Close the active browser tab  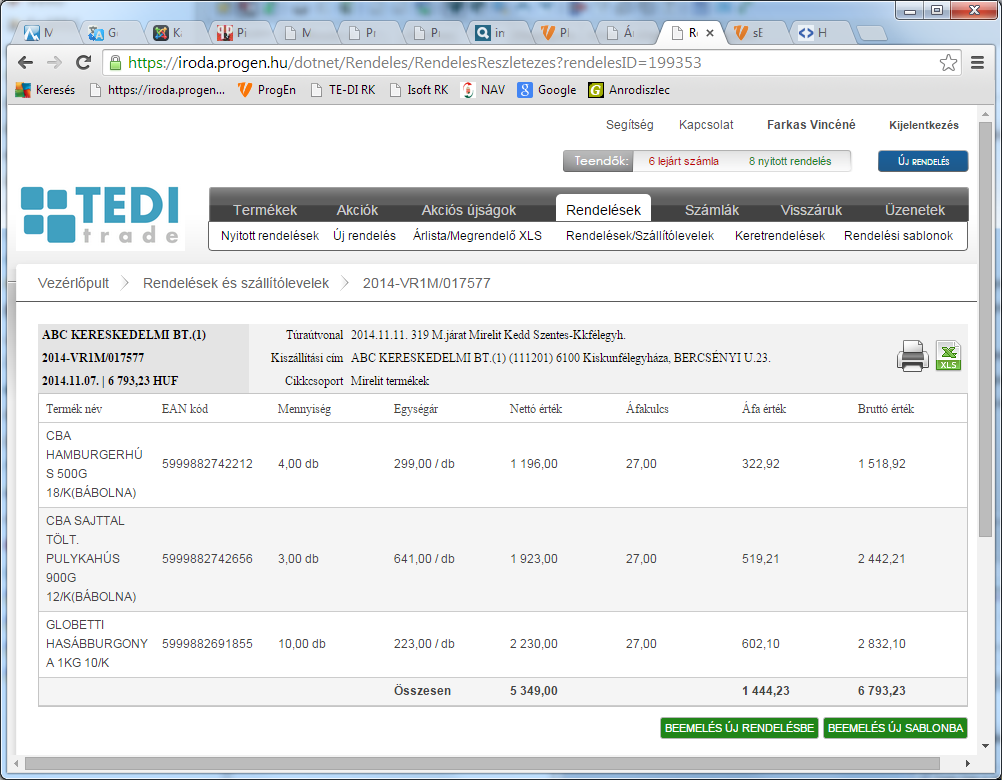click(709, 33)
